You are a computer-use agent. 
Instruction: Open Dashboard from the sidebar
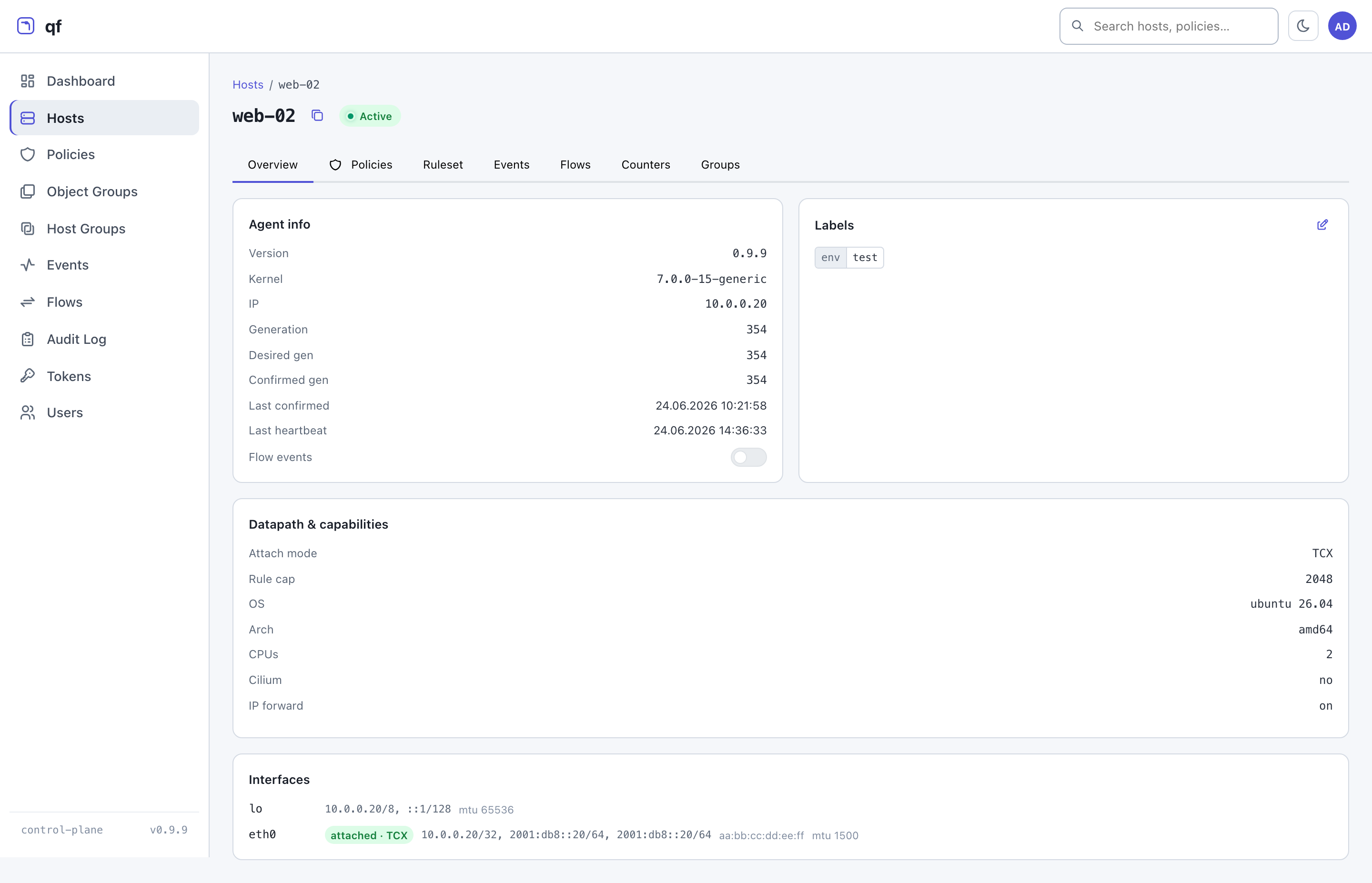pyautogui.click(x=104, y=81)
